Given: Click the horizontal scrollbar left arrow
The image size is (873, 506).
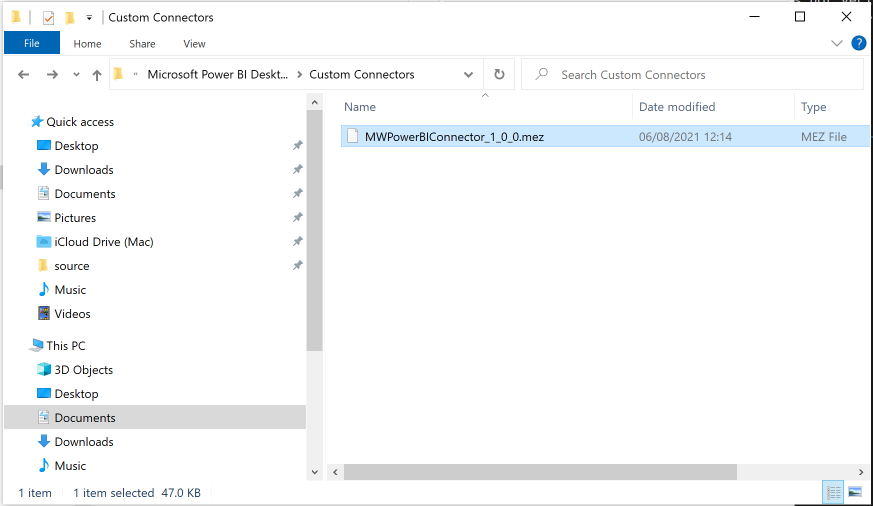Looking at the screenshot, I should point(335,472).
